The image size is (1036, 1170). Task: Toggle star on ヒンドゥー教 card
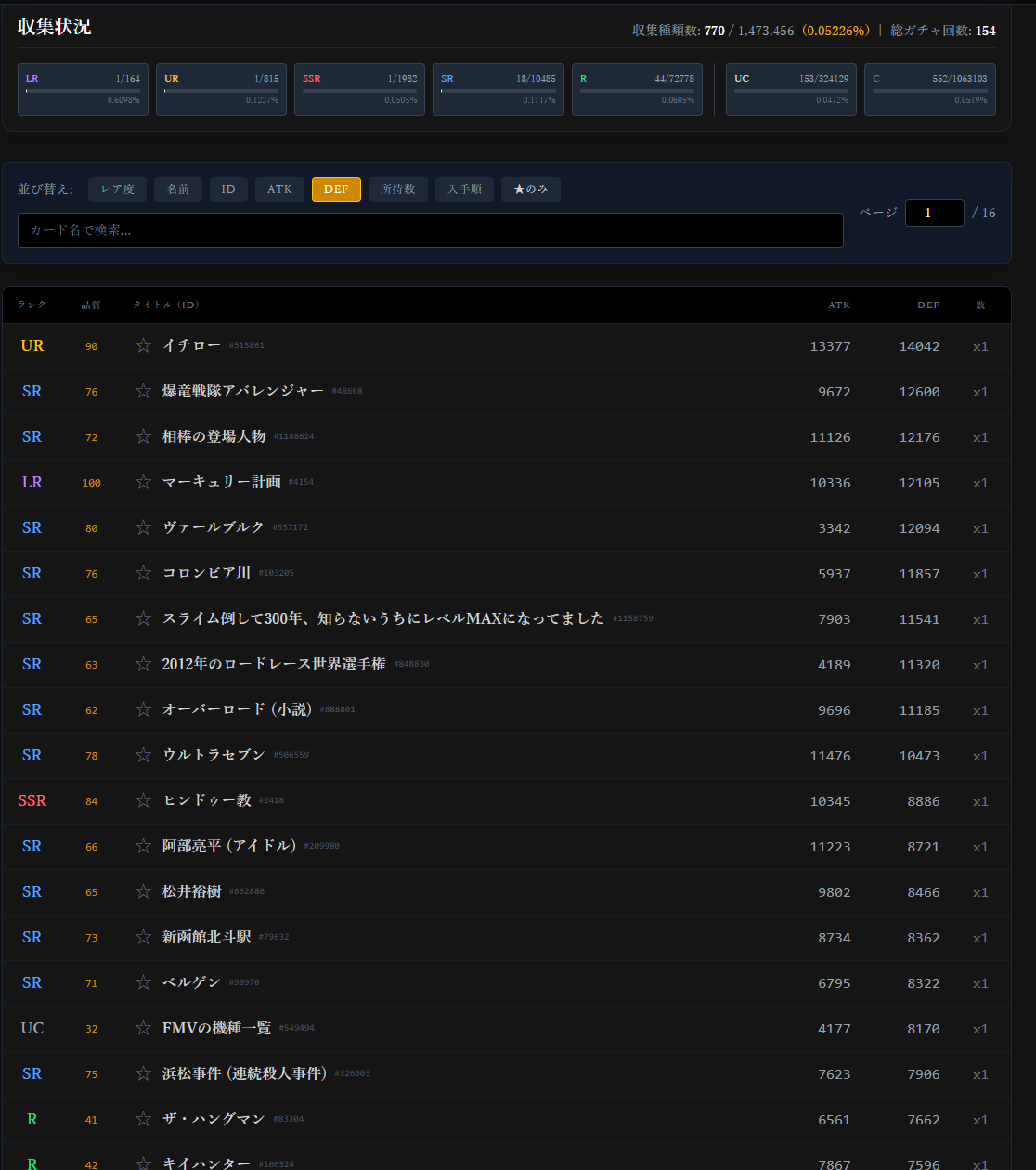pyautogui.click(x=143, y=800)
